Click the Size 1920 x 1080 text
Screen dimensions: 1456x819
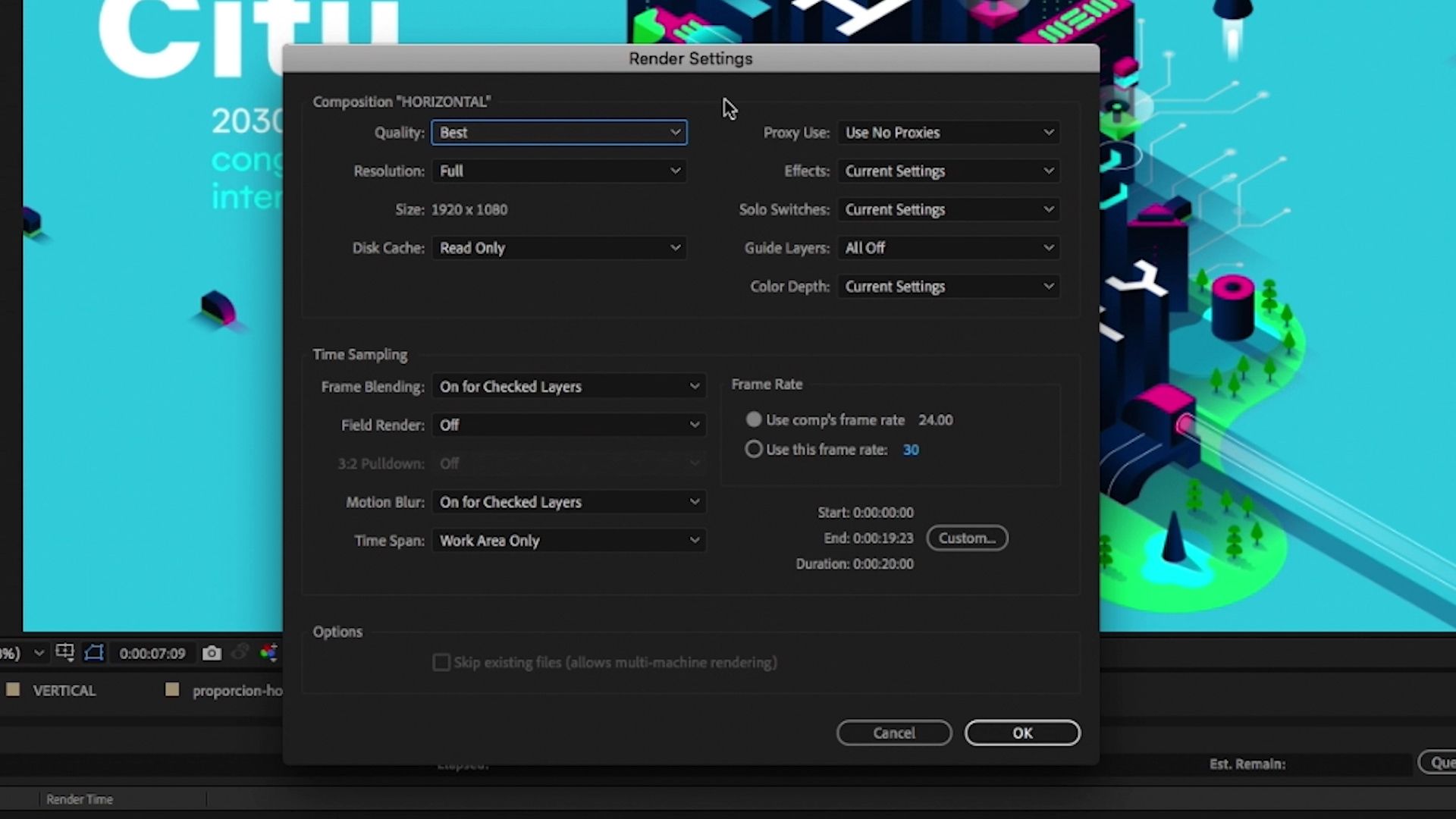click(451, 210)
